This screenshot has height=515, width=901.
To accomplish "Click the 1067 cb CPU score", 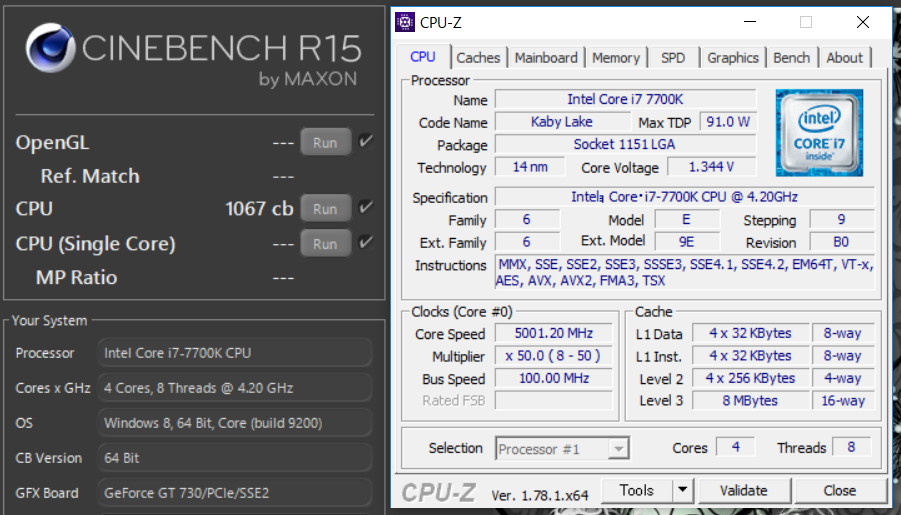I will click(259, 208).
